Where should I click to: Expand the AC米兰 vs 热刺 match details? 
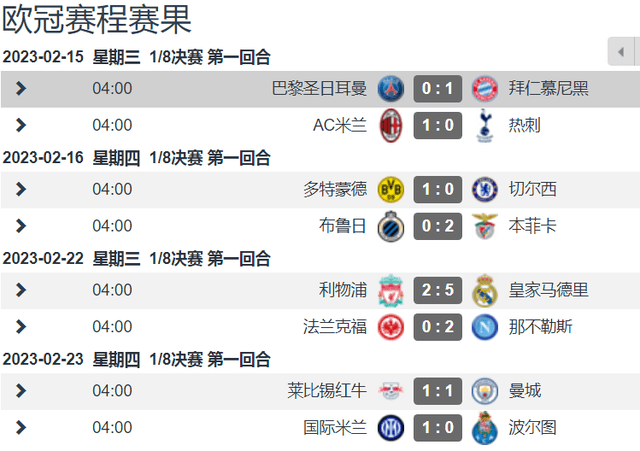(21, 125)
